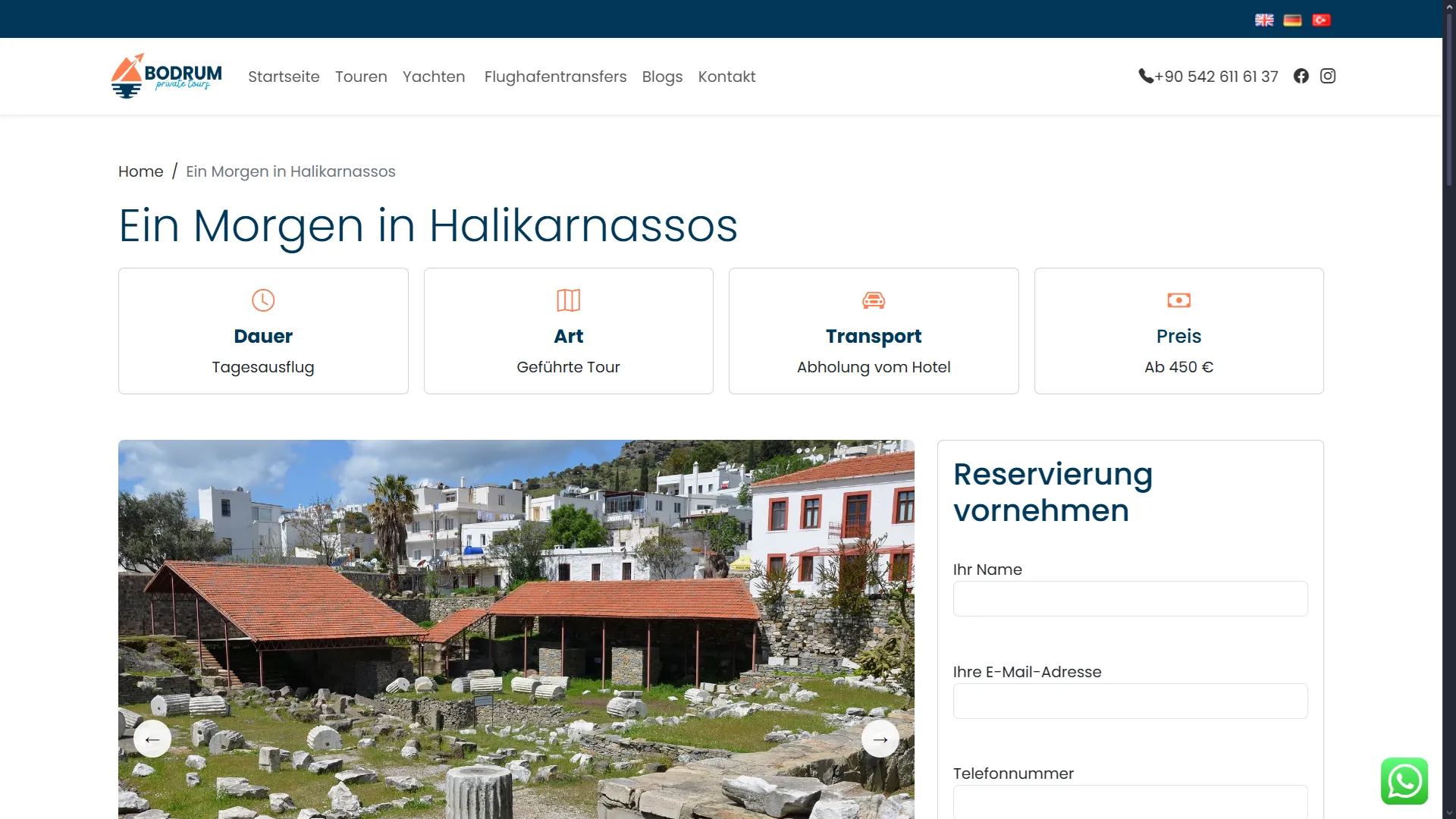Switch language to Turkish via Turkish flag
The width and height of the screenshot is (1456, 819).
tap(1322, 20)
